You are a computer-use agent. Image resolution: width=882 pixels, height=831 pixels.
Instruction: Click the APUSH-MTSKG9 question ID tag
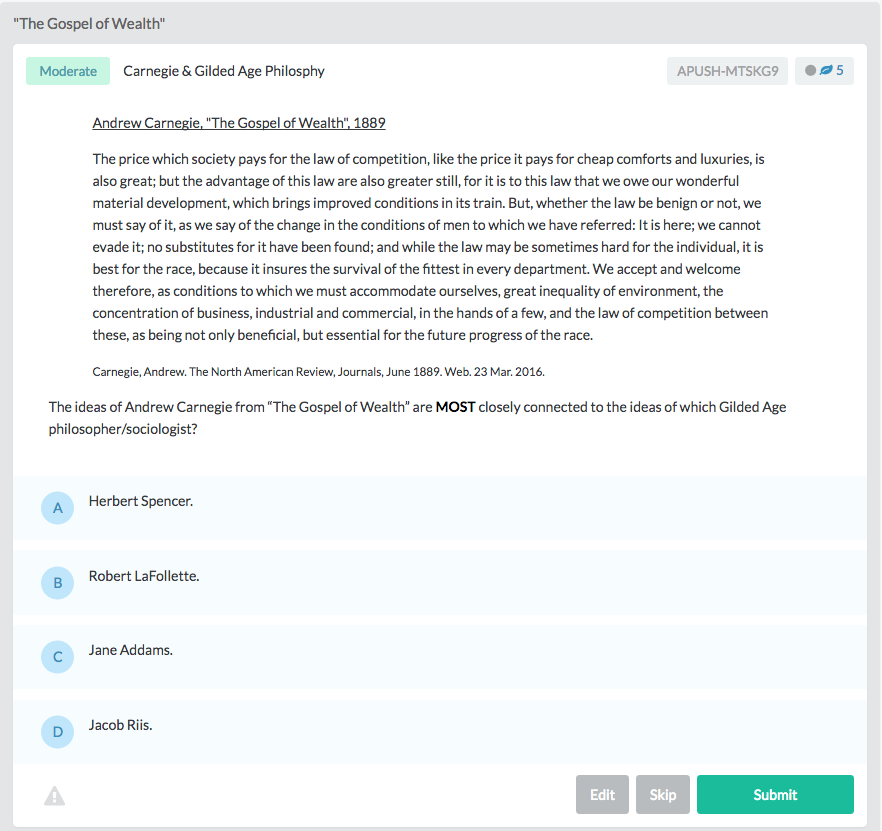(727, 71)
